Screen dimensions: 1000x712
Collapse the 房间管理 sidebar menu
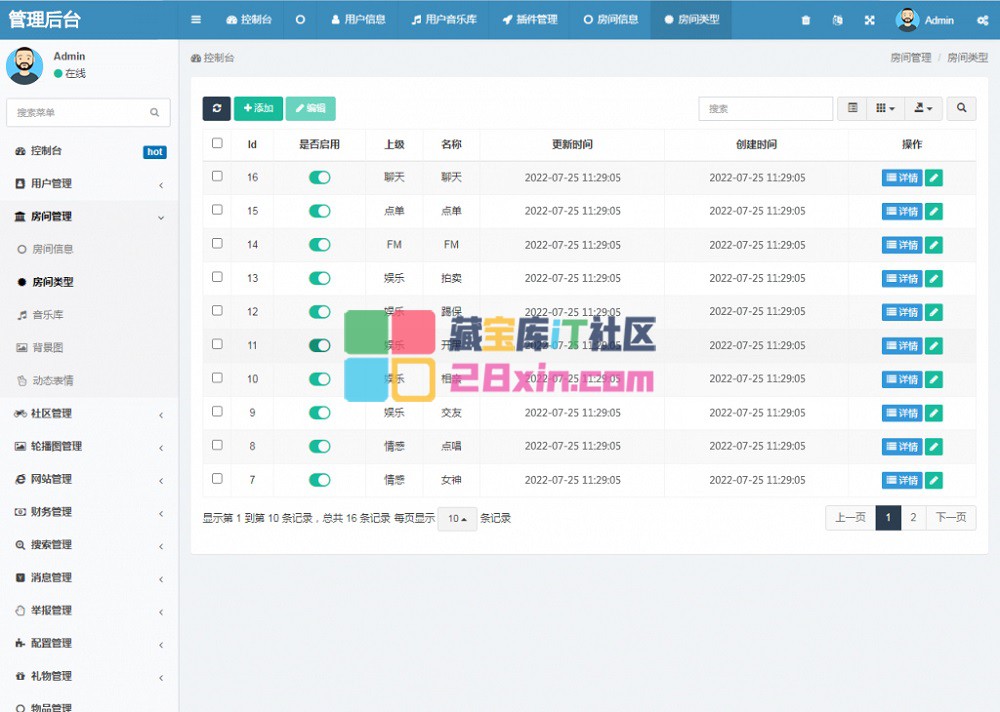[x=88, y=217]
